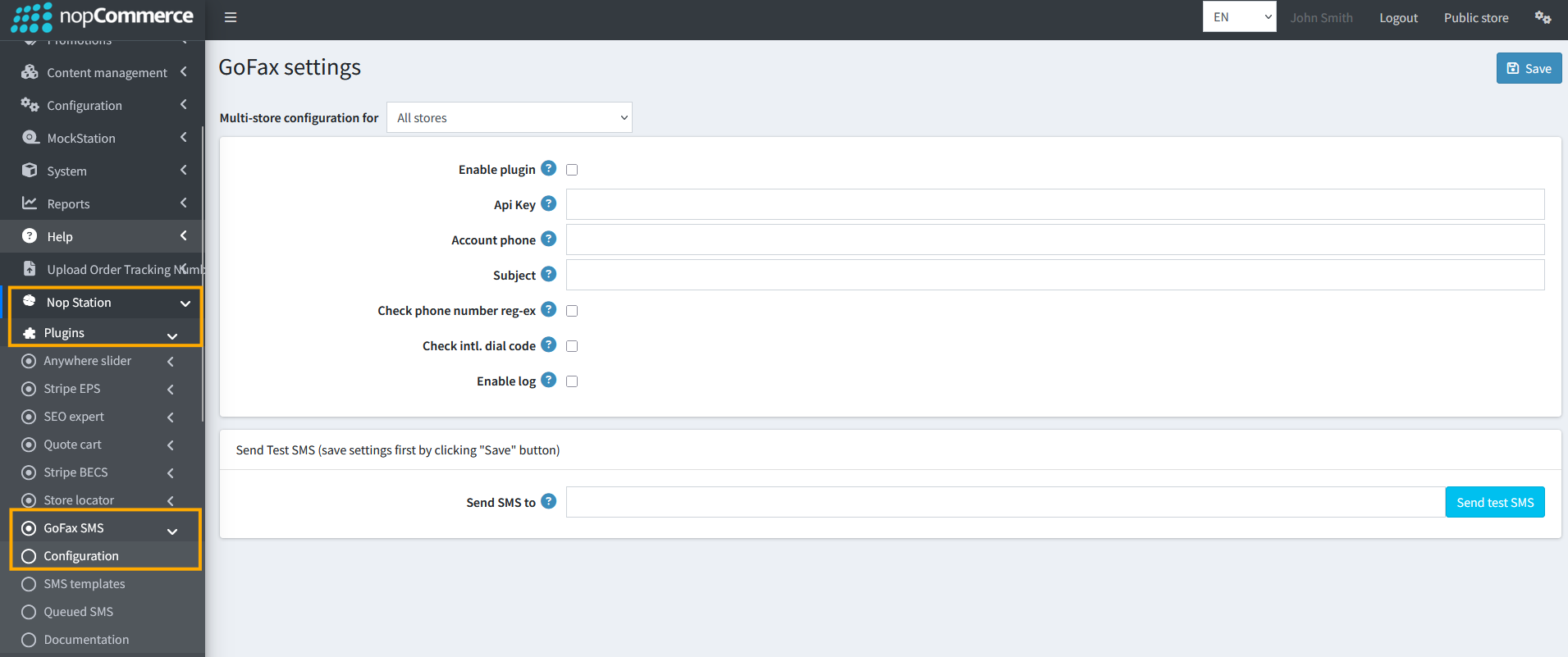Show help tooltip for Enable plugin
1568x657 pixels.
(x=549, y=168)
